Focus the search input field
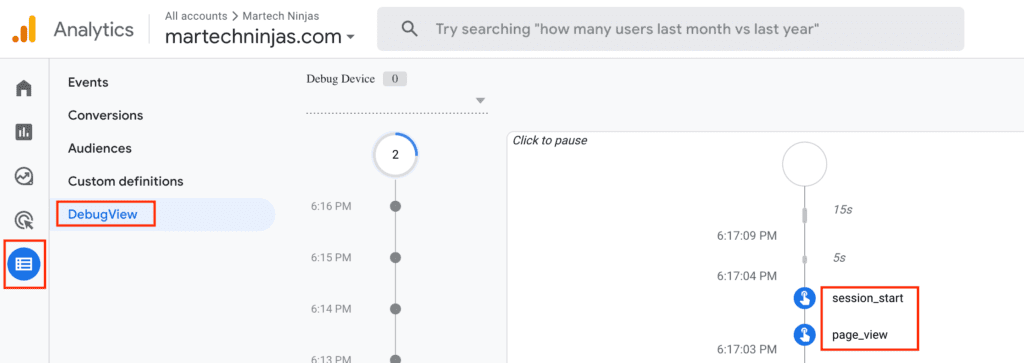The image size is (1024, 363). [670, 29]
